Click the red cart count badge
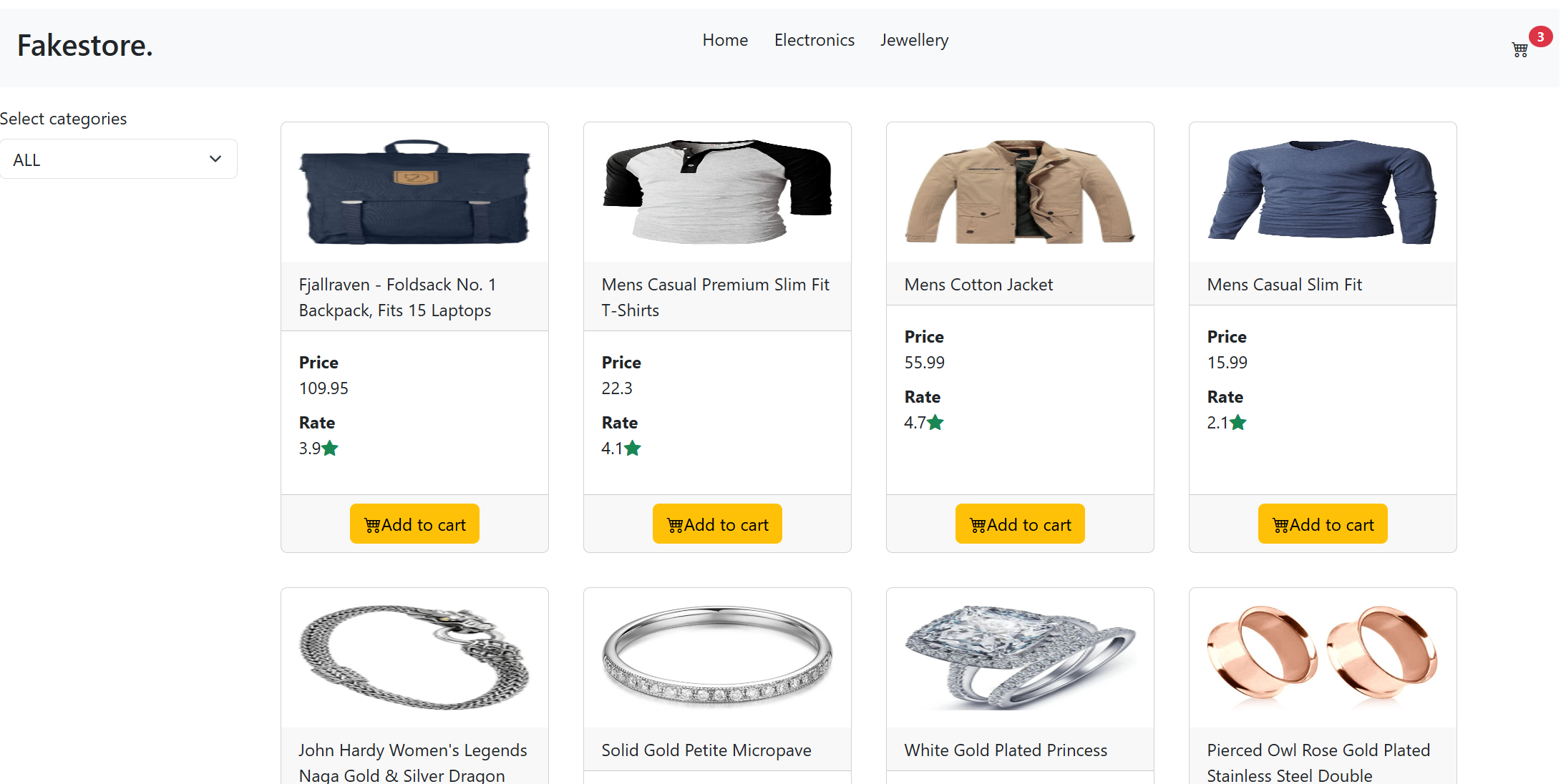 pos(1540,37)
